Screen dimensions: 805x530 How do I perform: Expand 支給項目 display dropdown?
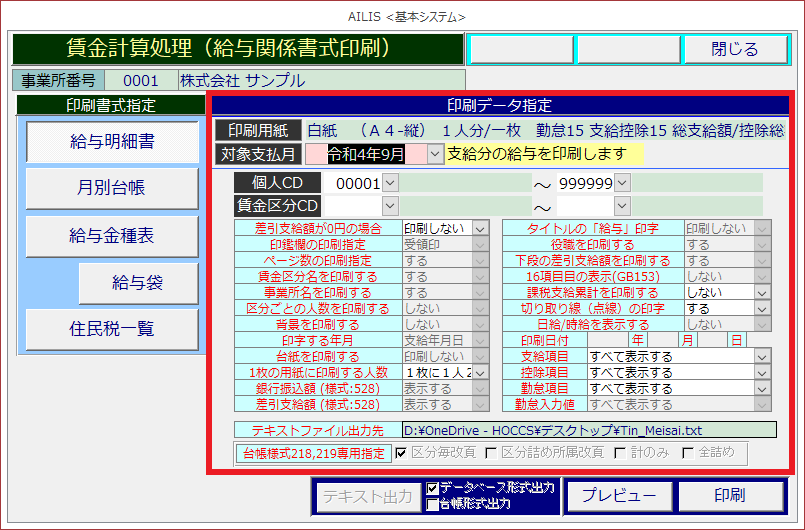(x=763, y=357)
